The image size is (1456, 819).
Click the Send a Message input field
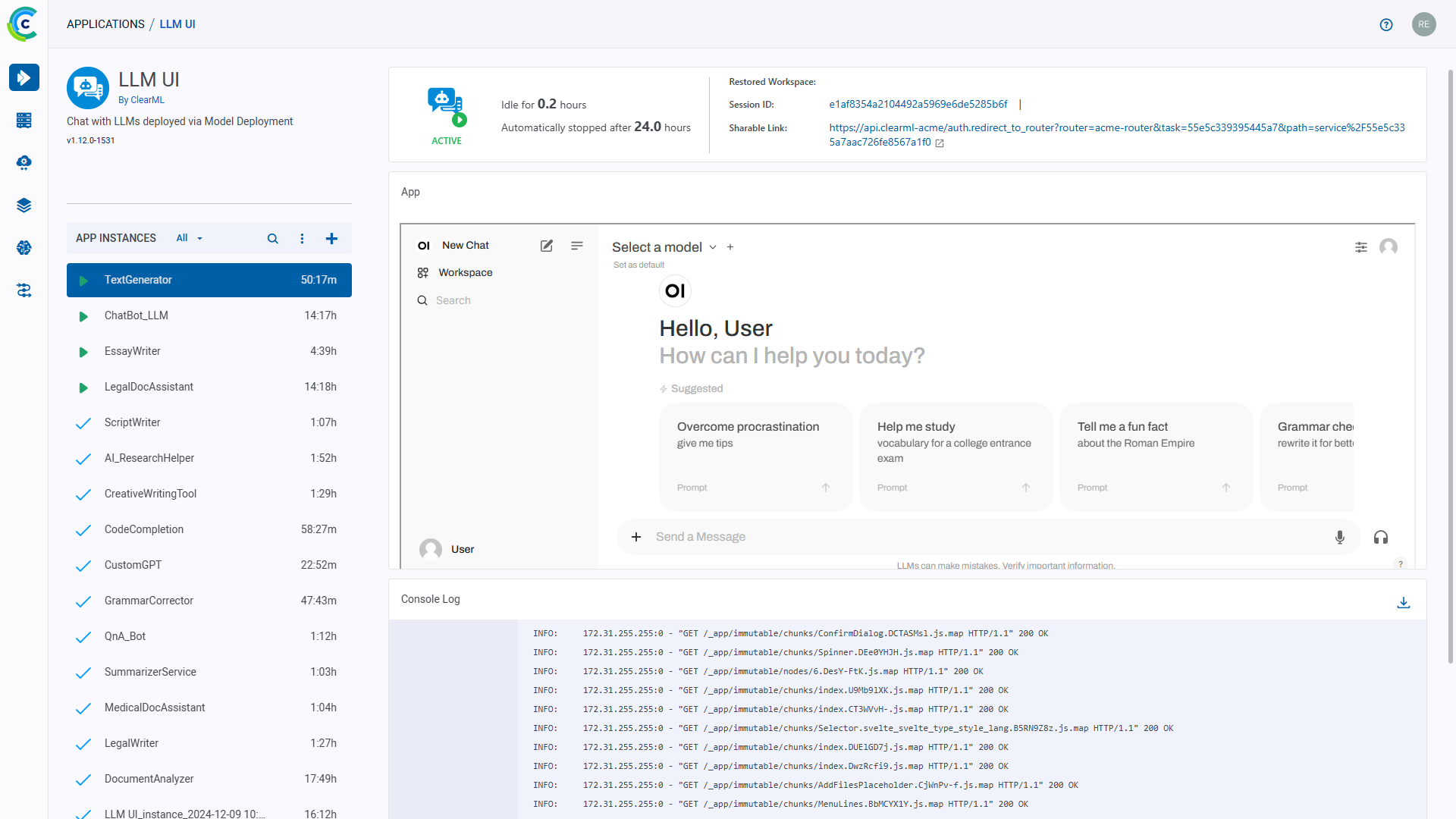[834, 536]
